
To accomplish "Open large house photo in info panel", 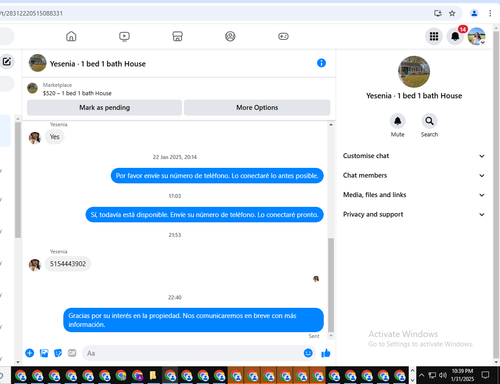I will pyautogui.click(x=414, y=72).
